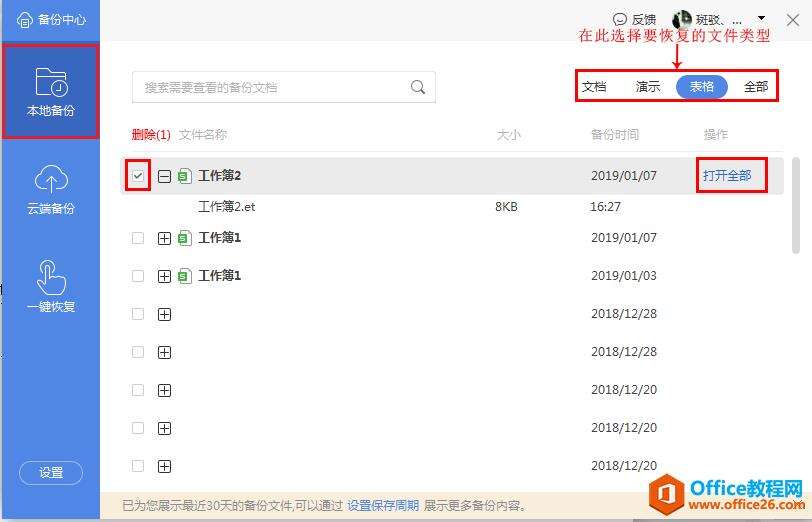Expand the first 2018/12/28 entry

tap(164, 314)
